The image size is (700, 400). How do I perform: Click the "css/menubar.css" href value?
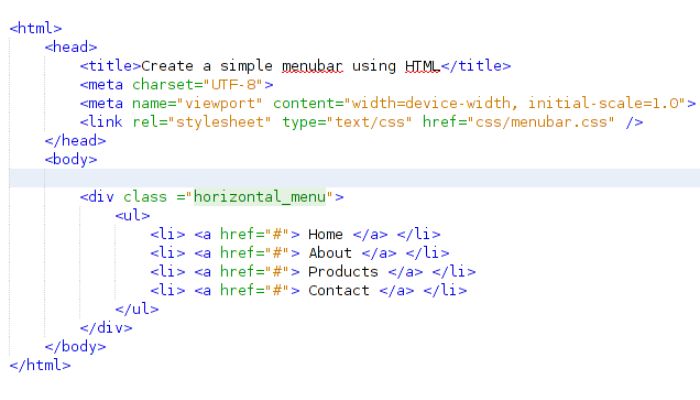point(541,122)
